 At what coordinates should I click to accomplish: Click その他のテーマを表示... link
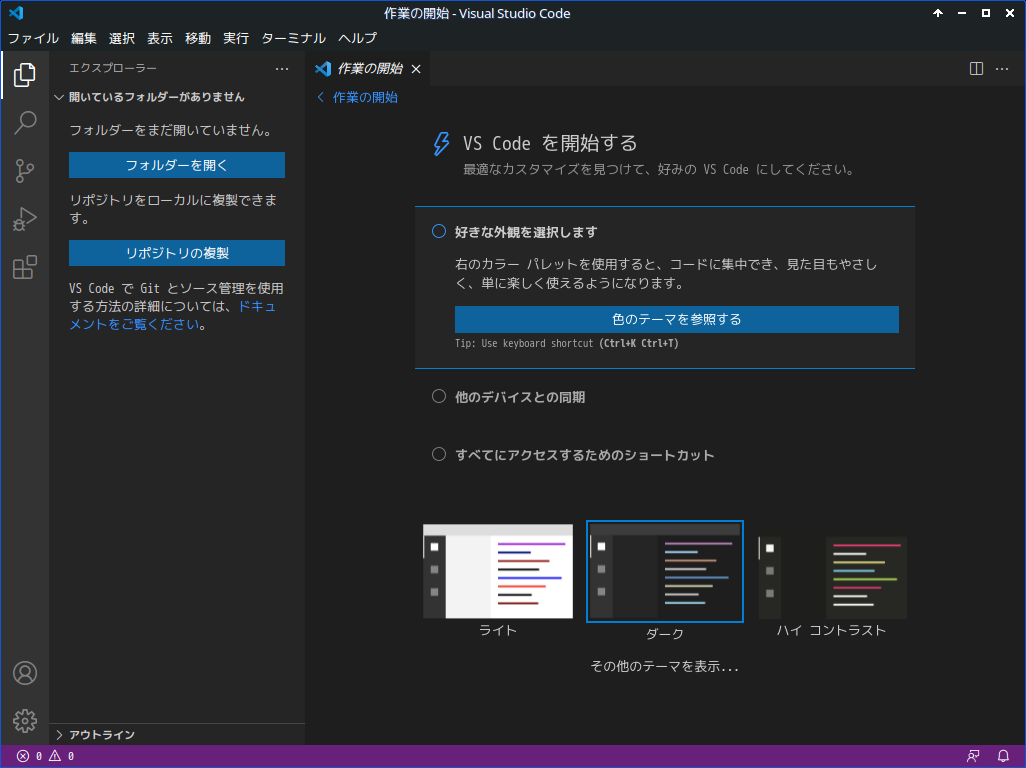[664, 666]
